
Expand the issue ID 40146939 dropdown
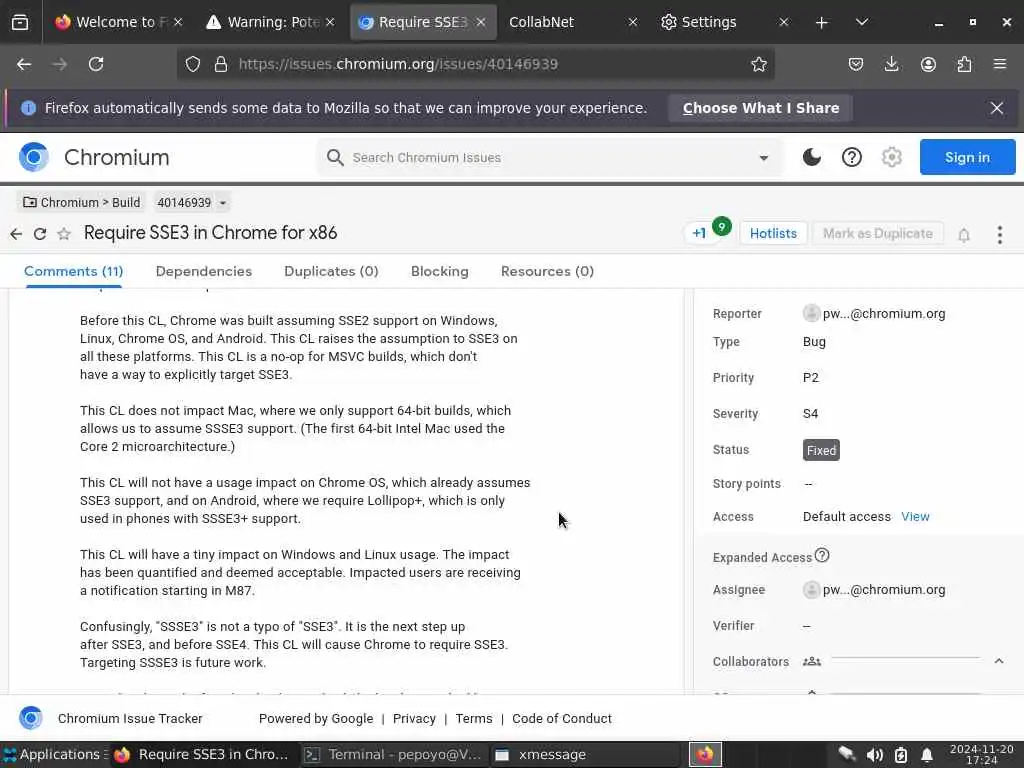223,203
